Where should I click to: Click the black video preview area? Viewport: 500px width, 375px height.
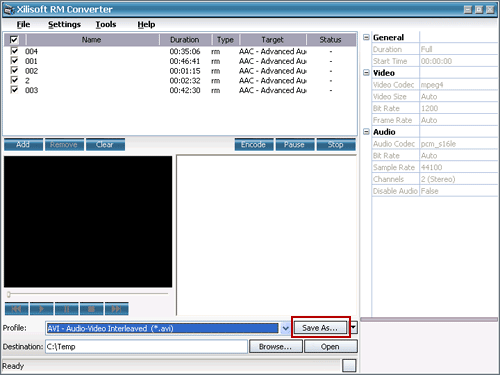click(88, 222)
